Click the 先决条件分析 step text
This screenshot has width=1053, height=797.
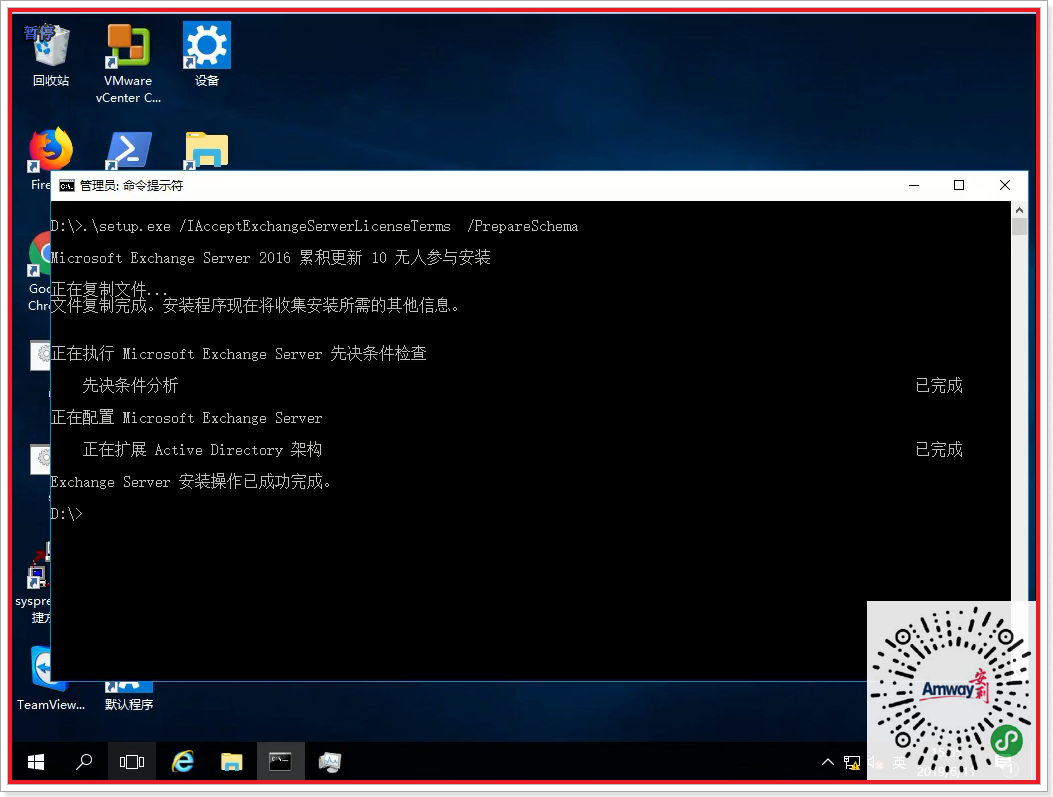(130, 385)
